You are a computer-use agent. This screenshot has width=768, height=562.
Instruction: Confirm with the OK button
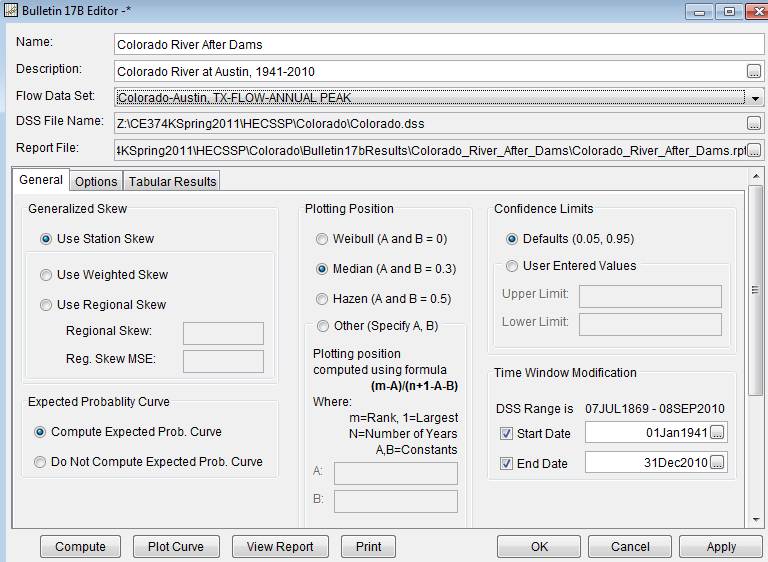(539, 546)
